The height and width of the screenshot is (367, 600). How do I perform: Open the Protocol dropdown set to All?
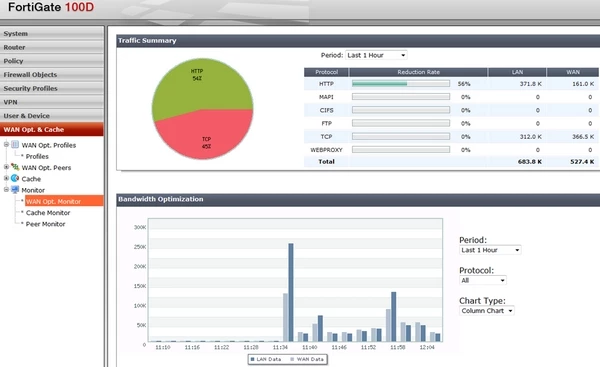coord(483,280)
